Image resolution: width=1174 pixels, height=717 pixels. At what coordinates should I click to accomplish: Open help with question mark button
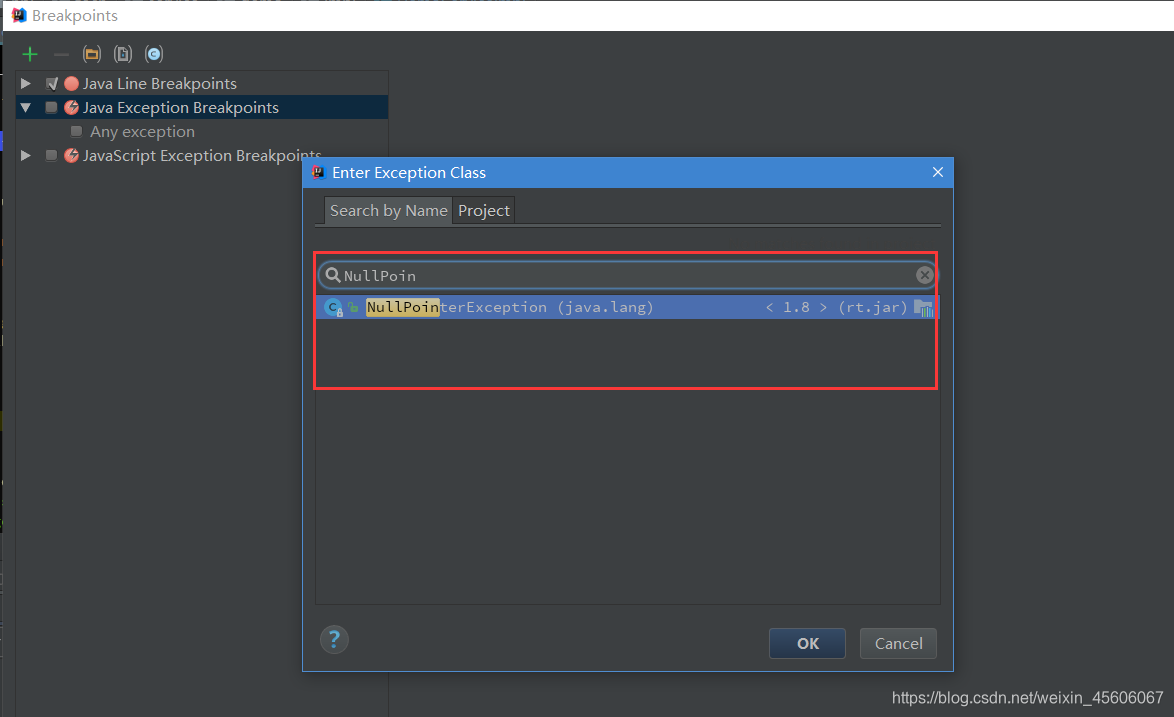point(335,640)
